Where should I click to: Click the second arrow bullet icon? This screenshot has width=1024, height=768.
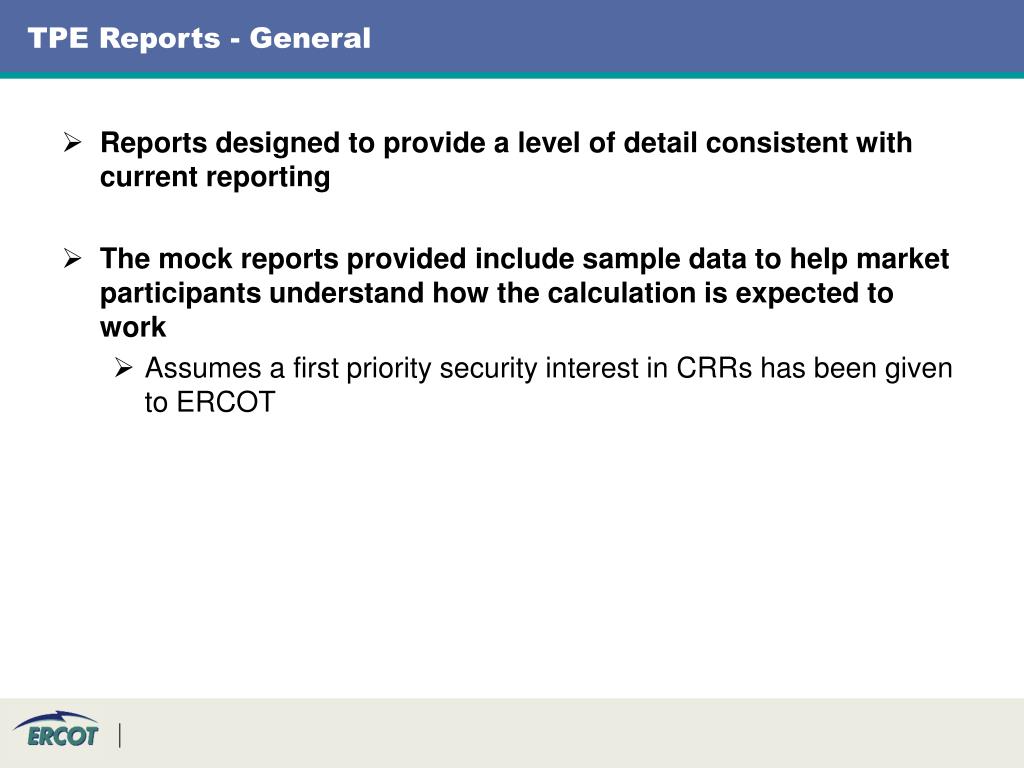[72, 258]
